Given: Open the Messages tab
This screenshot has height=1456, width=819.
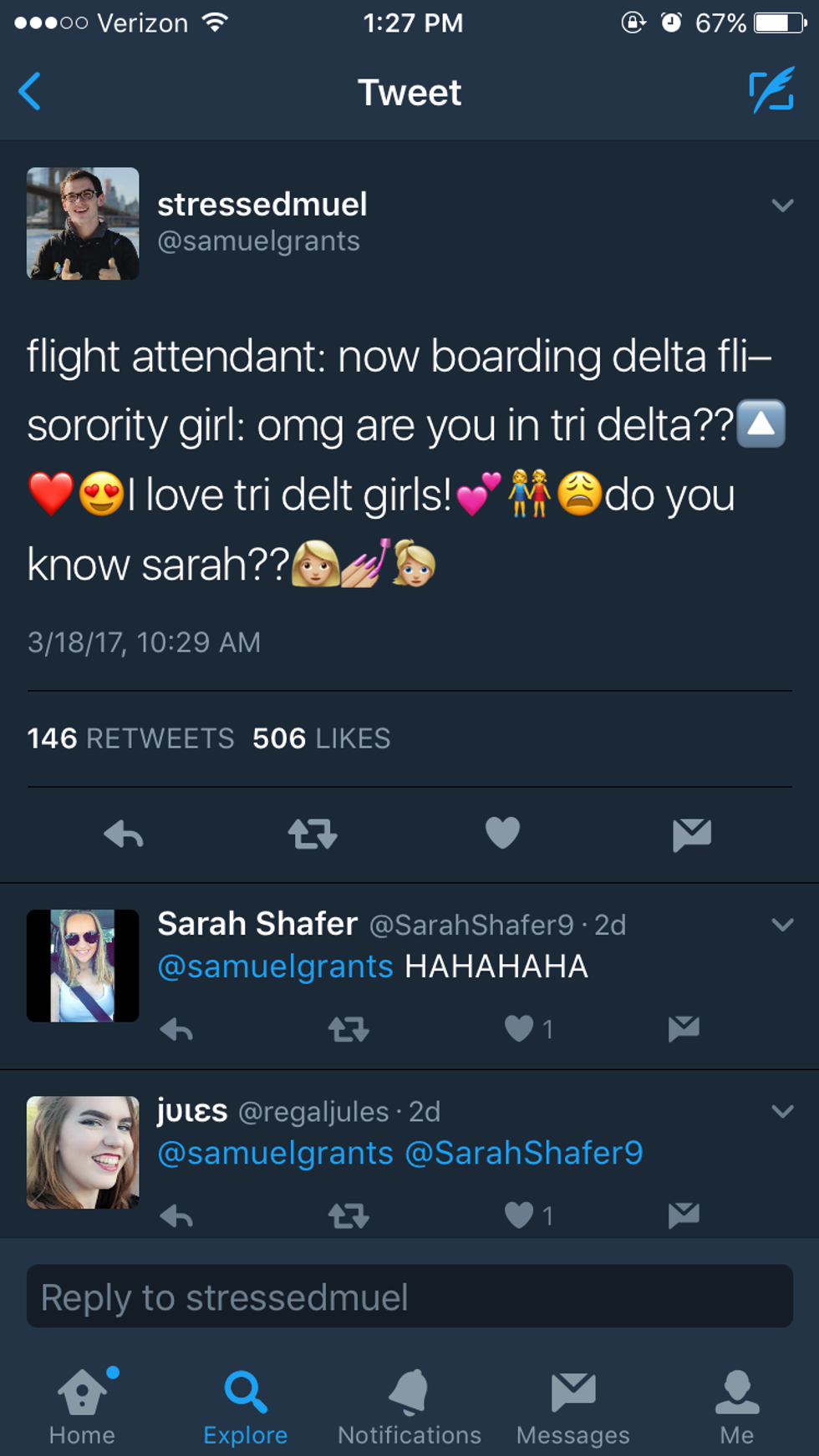Looking at the screenshot, I should tap(573, 1408).
